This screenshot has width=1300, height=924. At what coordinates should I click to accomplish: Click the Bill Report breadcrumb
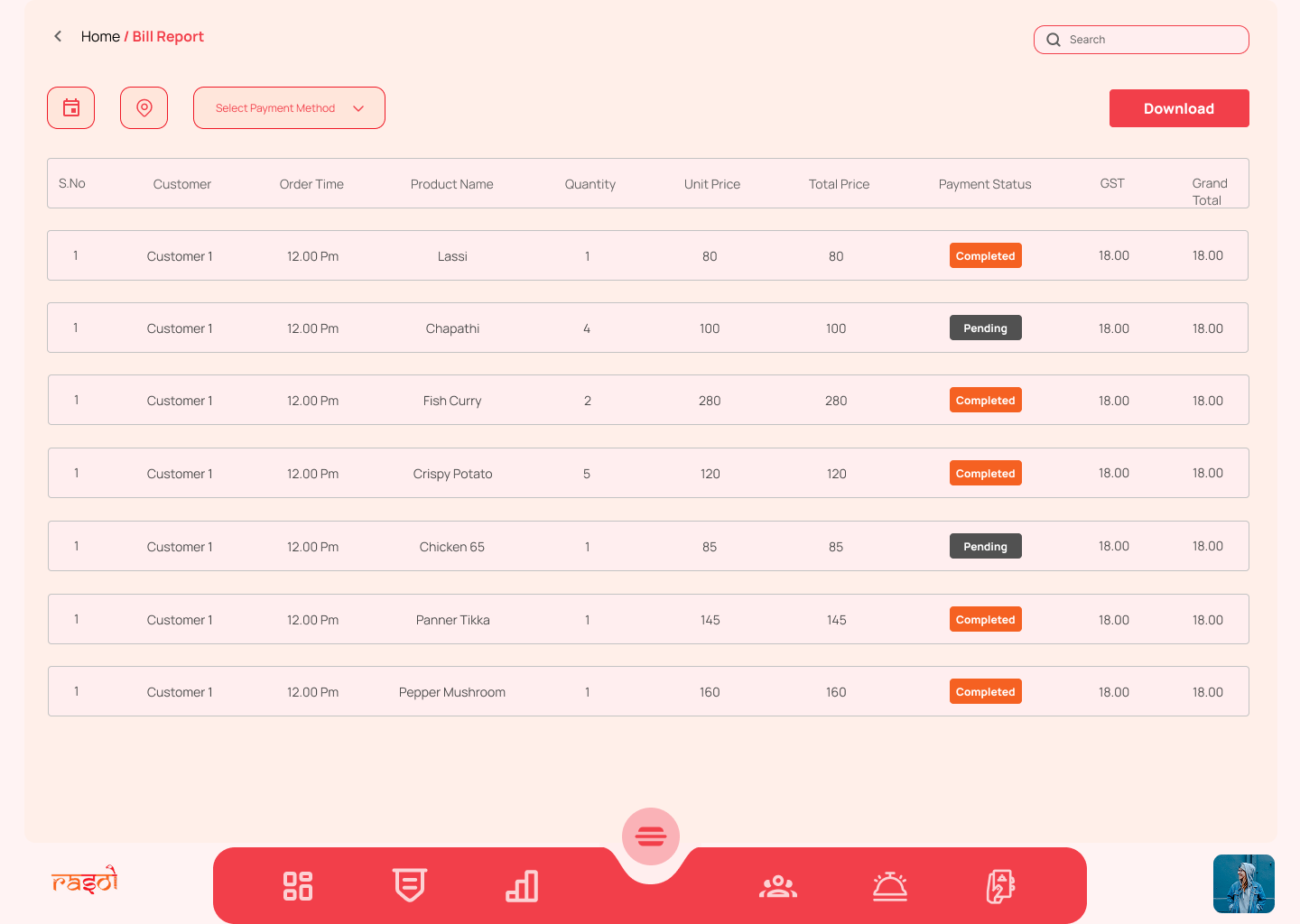(x=168, y=36)
